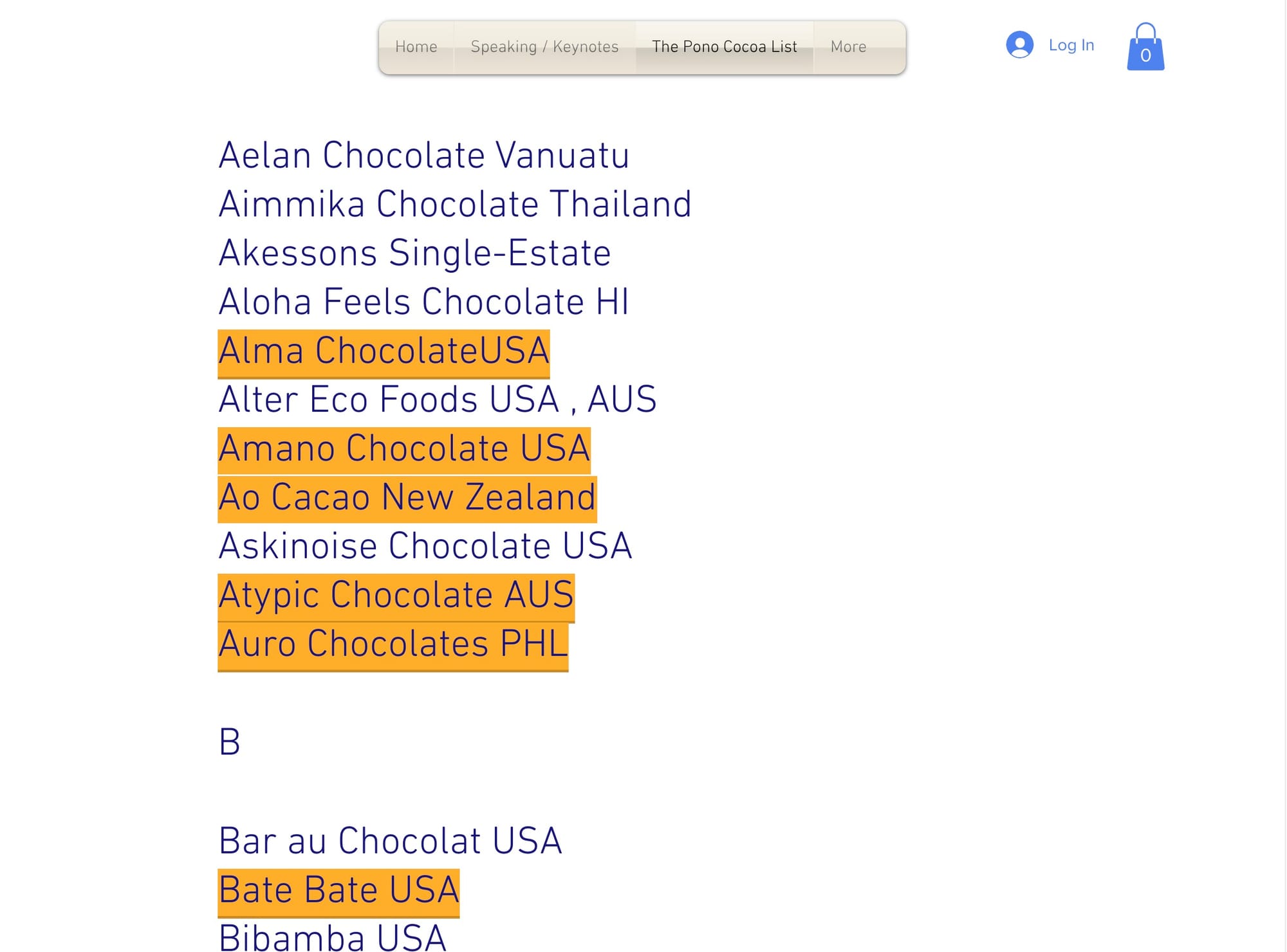
Task: Click the user avatar icon
Action: click(1019, 45)
